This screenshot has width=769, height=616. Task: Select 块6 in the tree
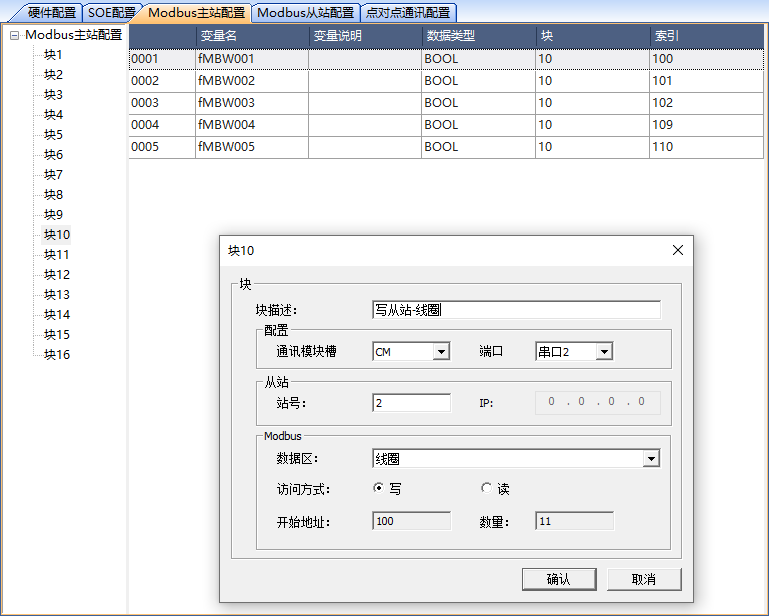(53, 154)
